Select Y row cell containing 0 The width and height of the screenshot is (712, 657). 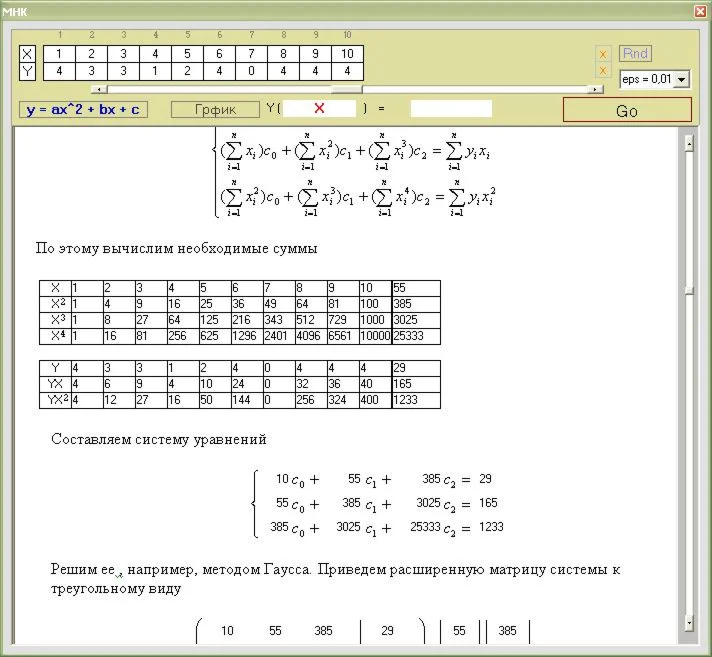[x=251, y=71]
